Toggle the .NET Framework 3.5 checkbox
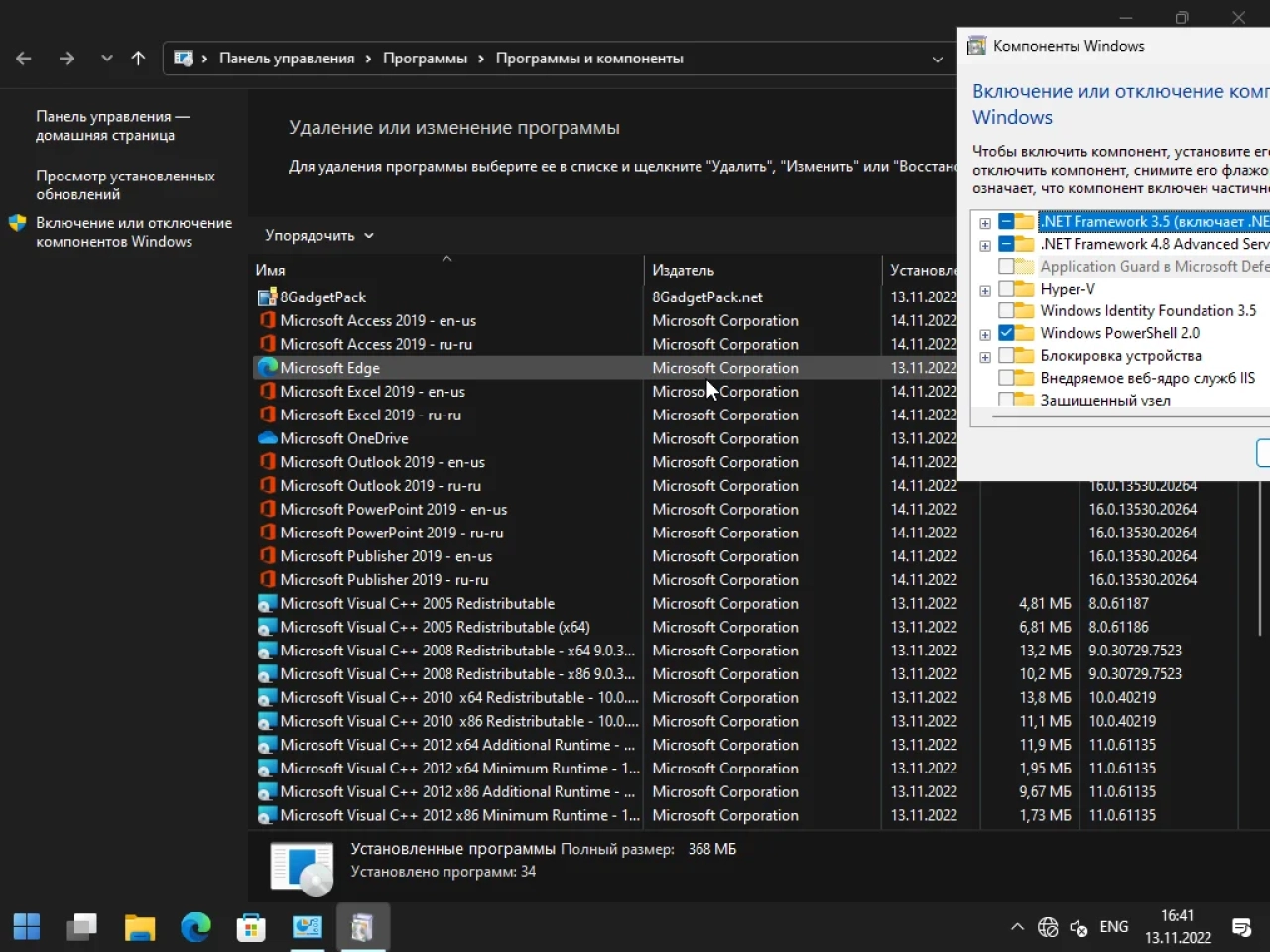The width and height of the screenshot is (1270, 952). [x=1006, y=221]
